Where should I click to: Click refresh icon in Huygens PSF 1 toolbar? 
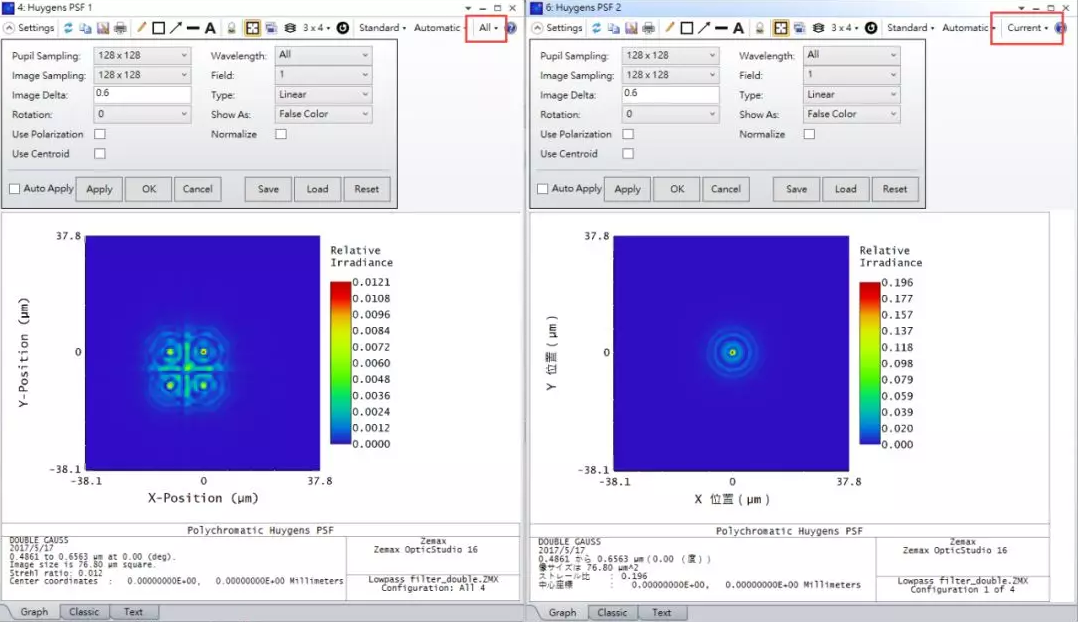[x=68, y=28]
